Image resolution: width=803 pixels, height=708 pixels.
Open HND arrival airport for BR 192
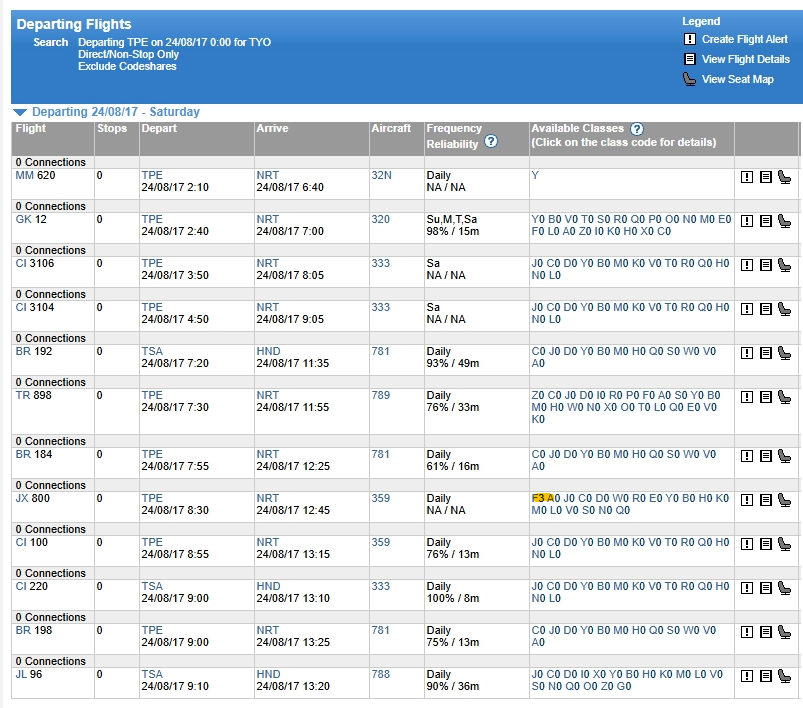coord(268,351)
